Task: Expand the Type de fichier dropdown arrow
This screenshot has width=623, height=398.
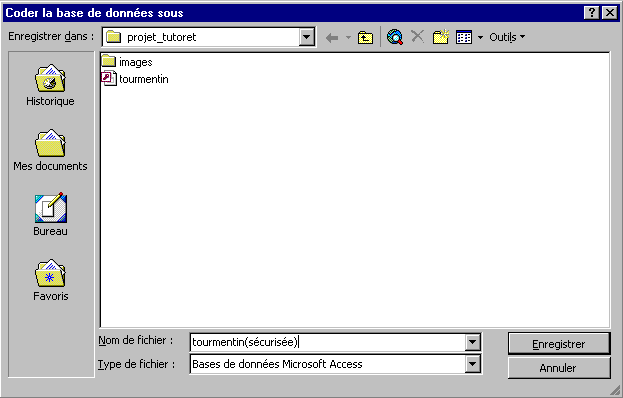Action: coord(472,364)
